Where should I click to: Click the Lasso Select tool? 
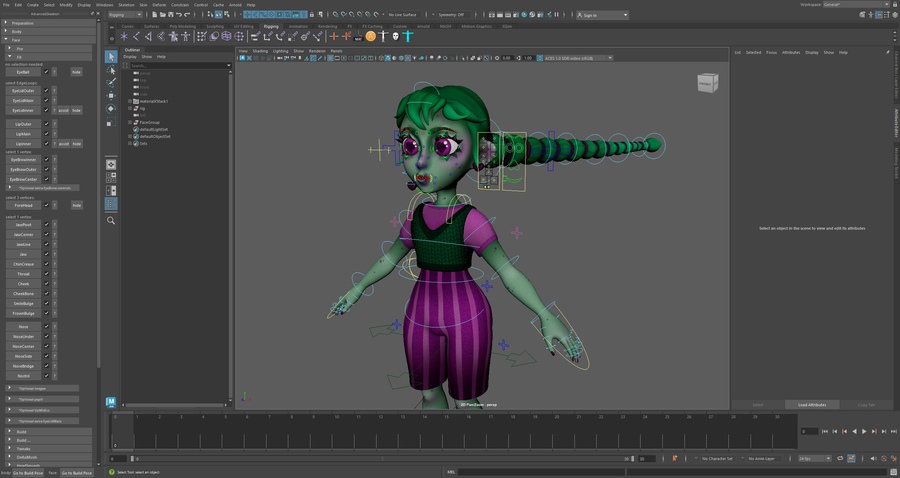pos(111,70)
